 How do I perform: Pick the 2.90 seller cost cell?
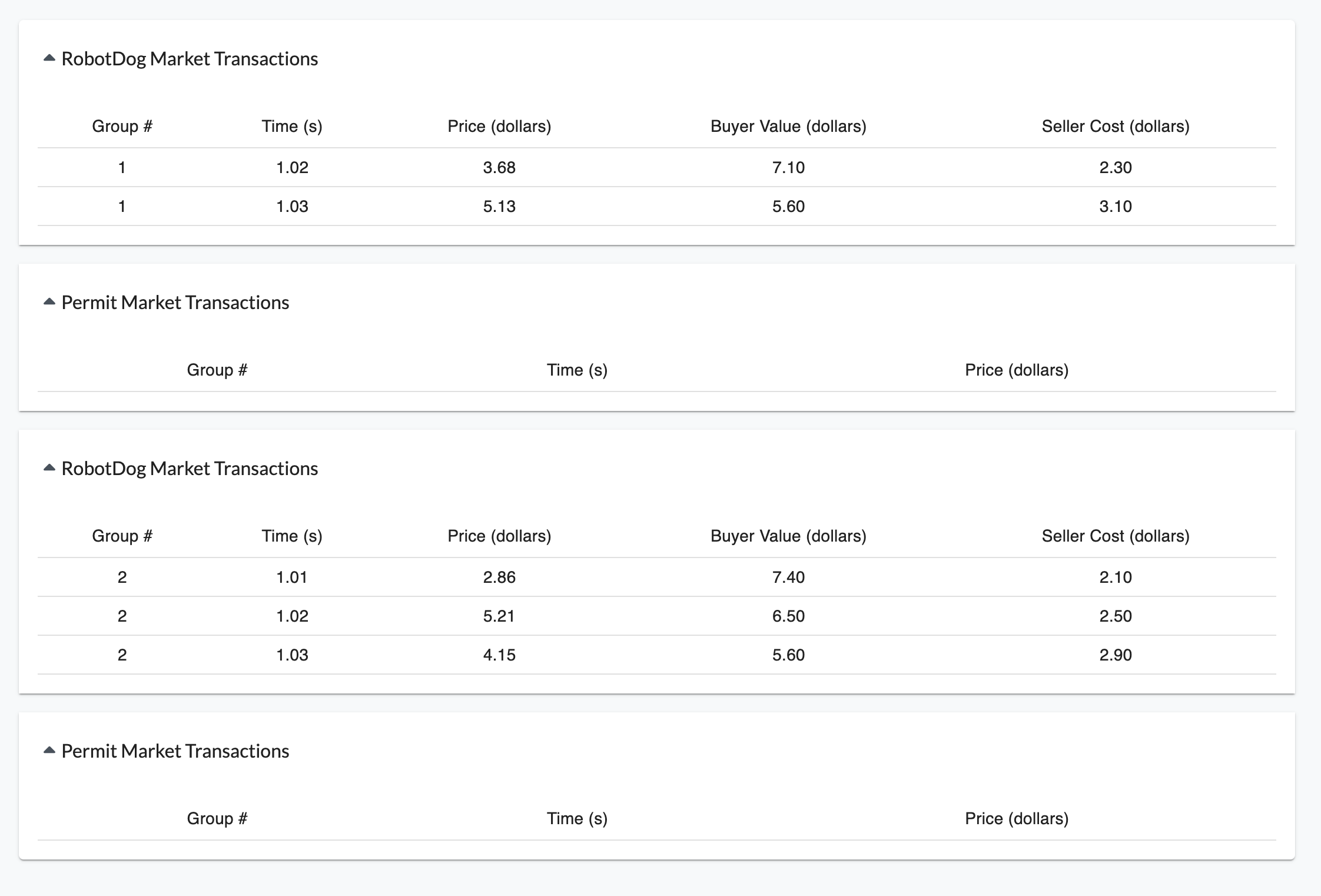(1116, 655)
